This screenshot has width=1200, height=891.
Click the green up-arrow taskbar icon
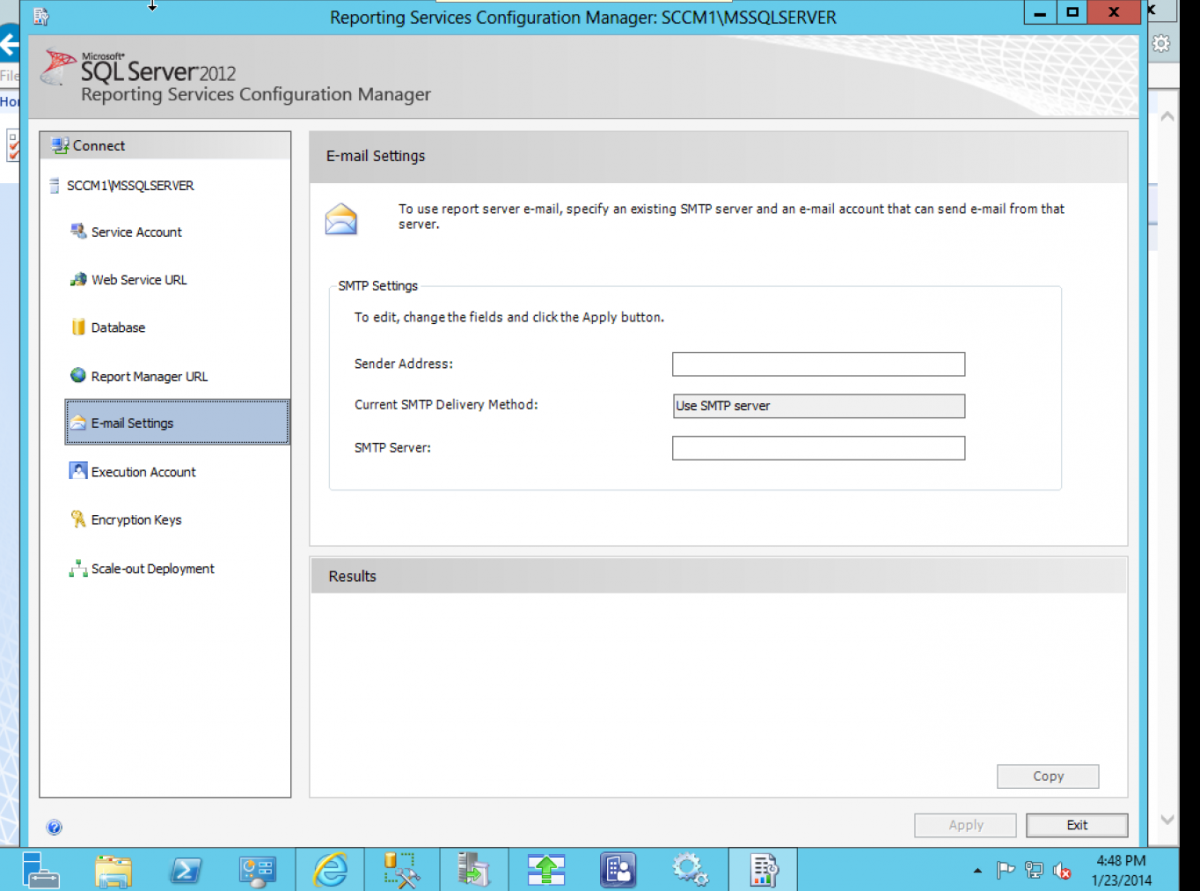[546, 870]
